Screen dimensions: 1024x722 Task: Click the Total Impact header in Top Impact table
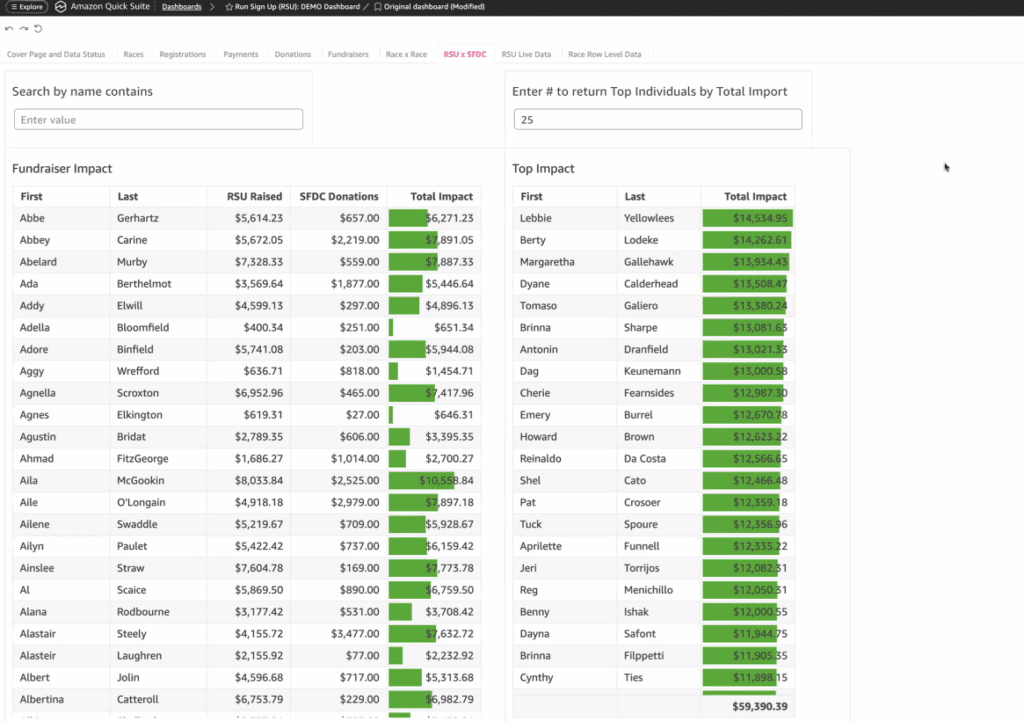[x=755, y=197]
